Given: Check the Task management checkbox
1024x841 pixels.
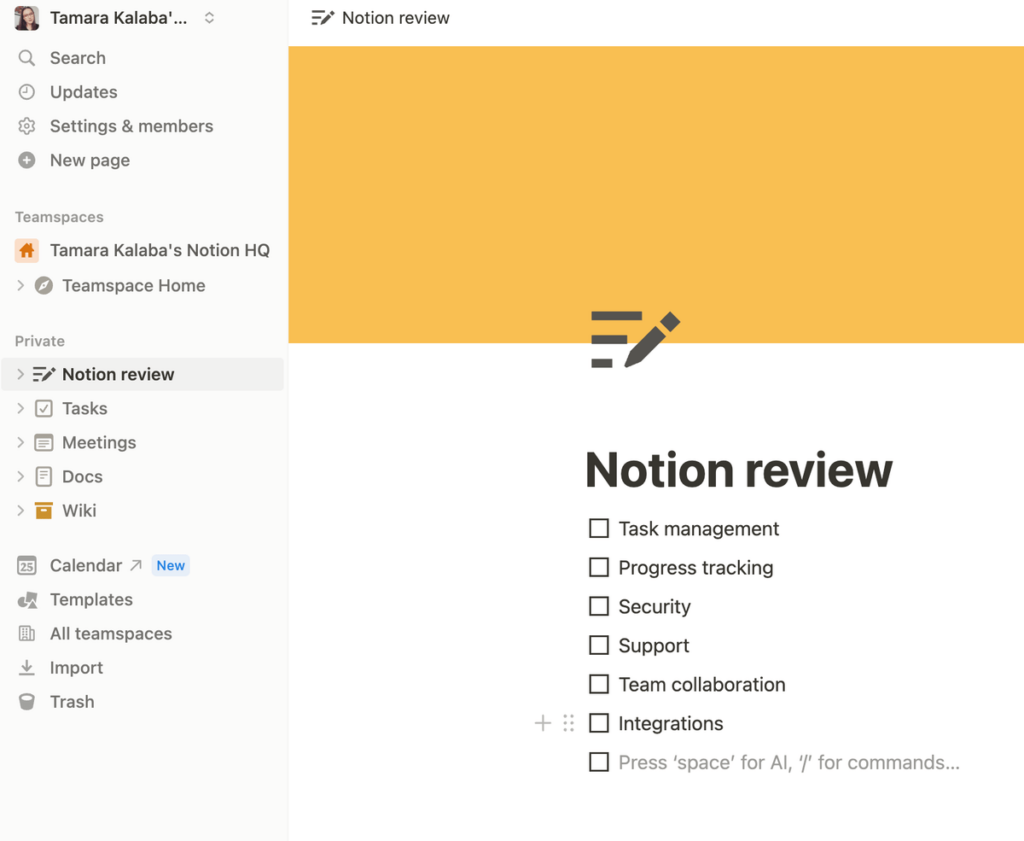Looking at the screenshot, I should [x=598, y=528].
